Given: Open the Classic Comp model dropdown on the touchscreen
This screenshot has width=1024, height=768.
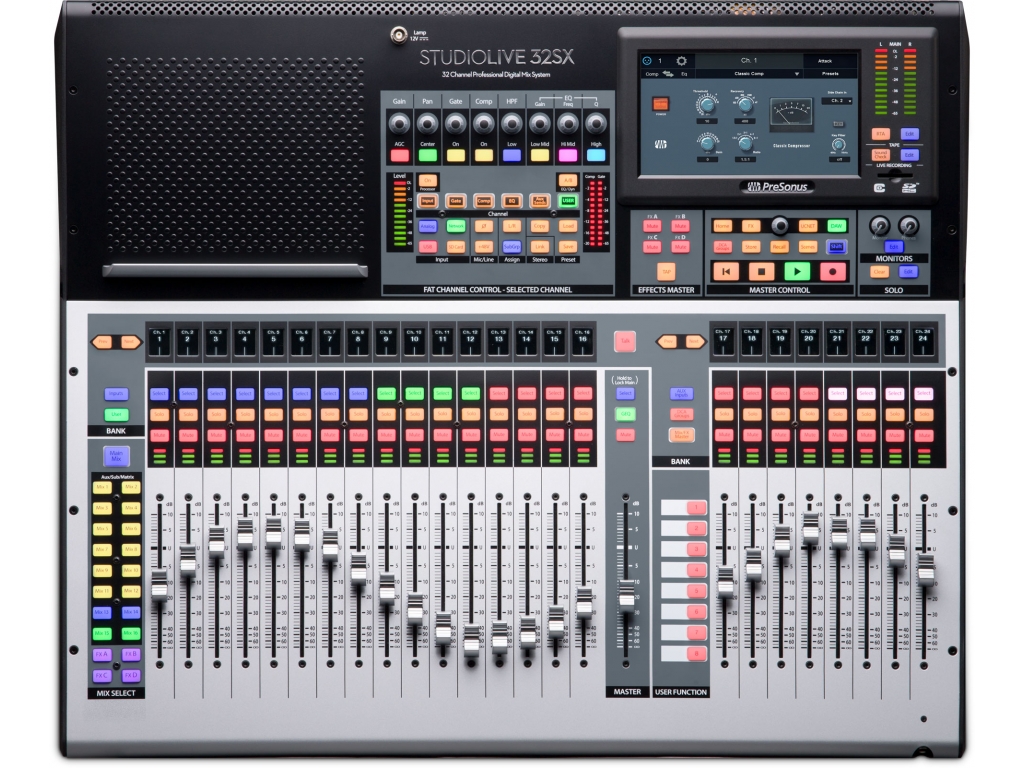Looking at the screenshot, I should 749,74.
